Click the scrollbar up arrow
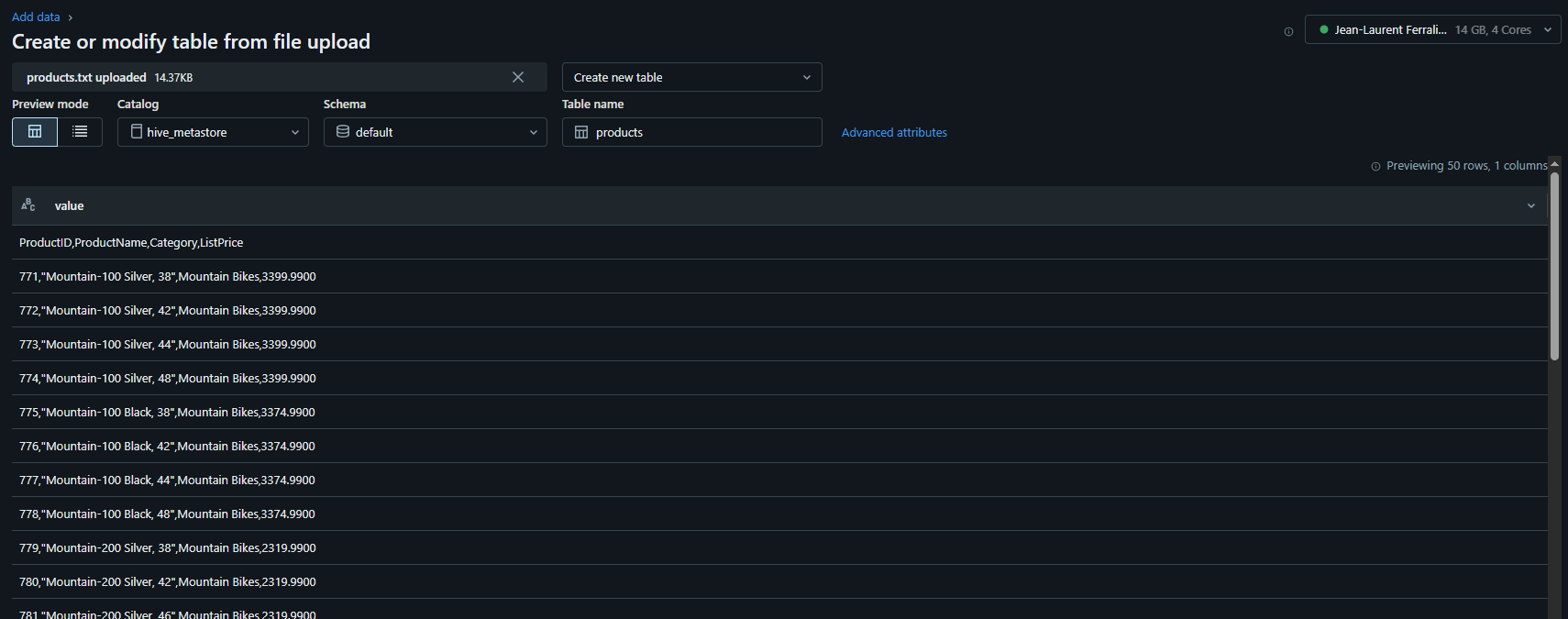The height and width of the screenshot is (619, 1568). (x=1554, y=163)
